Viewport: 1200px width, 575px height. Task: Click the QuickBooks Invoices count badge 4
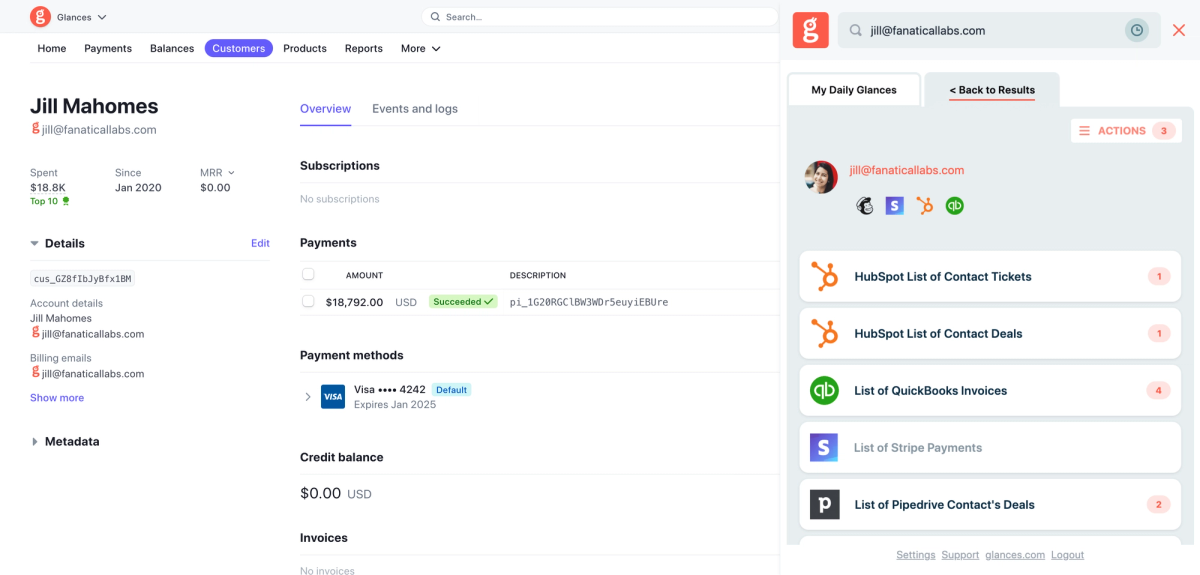[x=1159, y=391]
